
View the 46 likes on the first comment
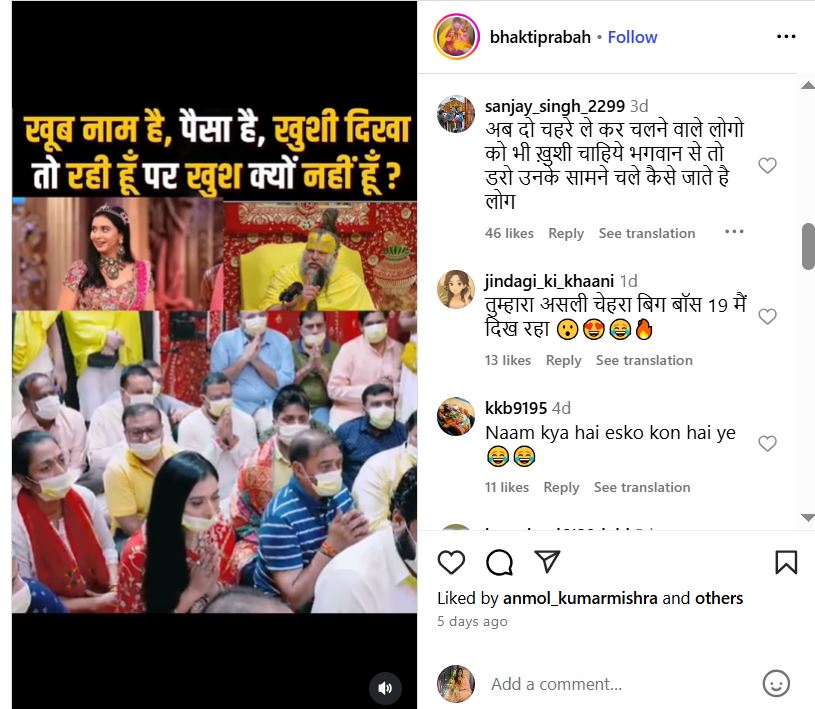(x=509, y=233)
